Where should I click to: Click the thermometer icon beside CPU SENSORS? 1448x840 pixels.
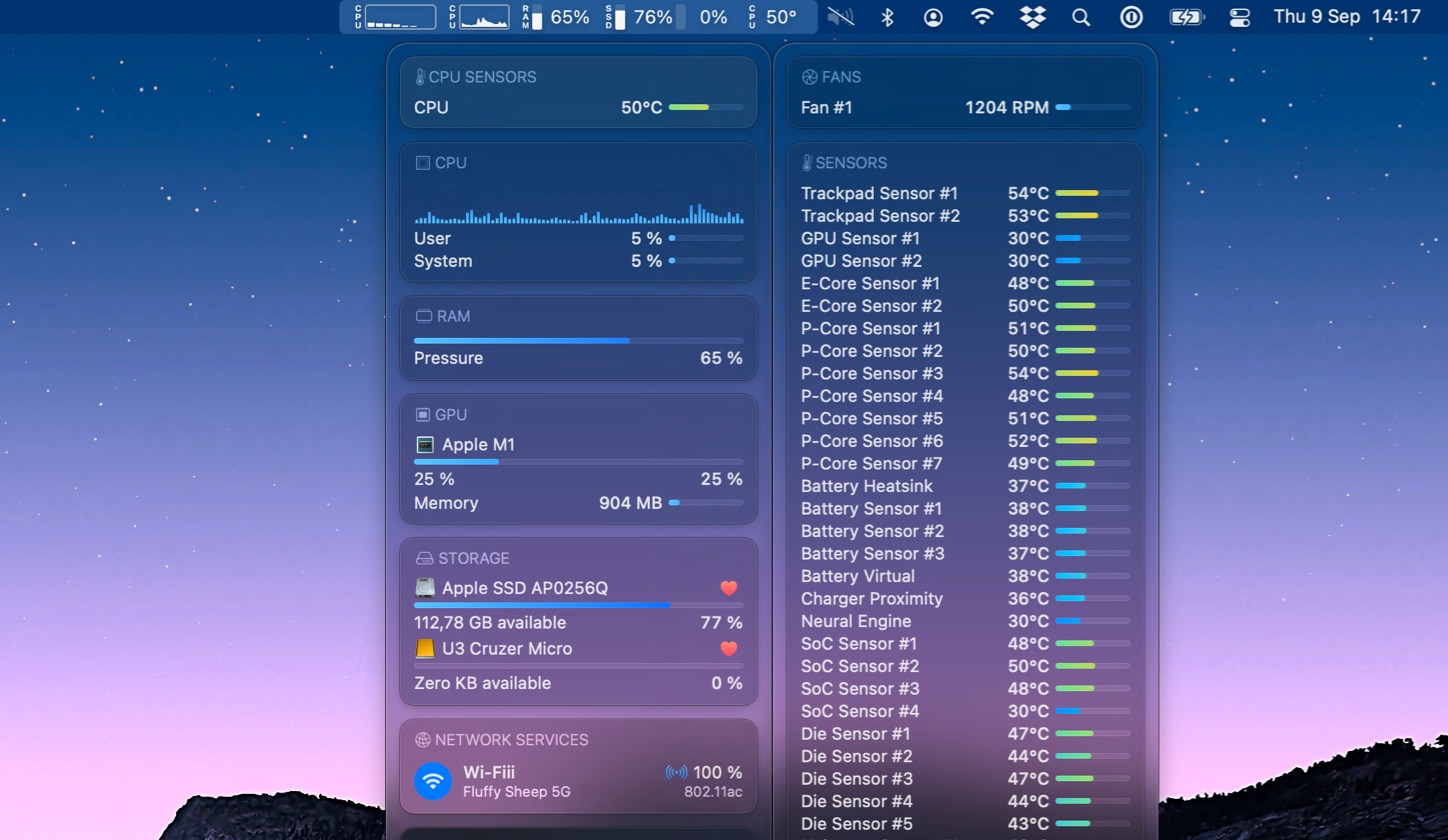pyautogui.click(x=420, y=77)
